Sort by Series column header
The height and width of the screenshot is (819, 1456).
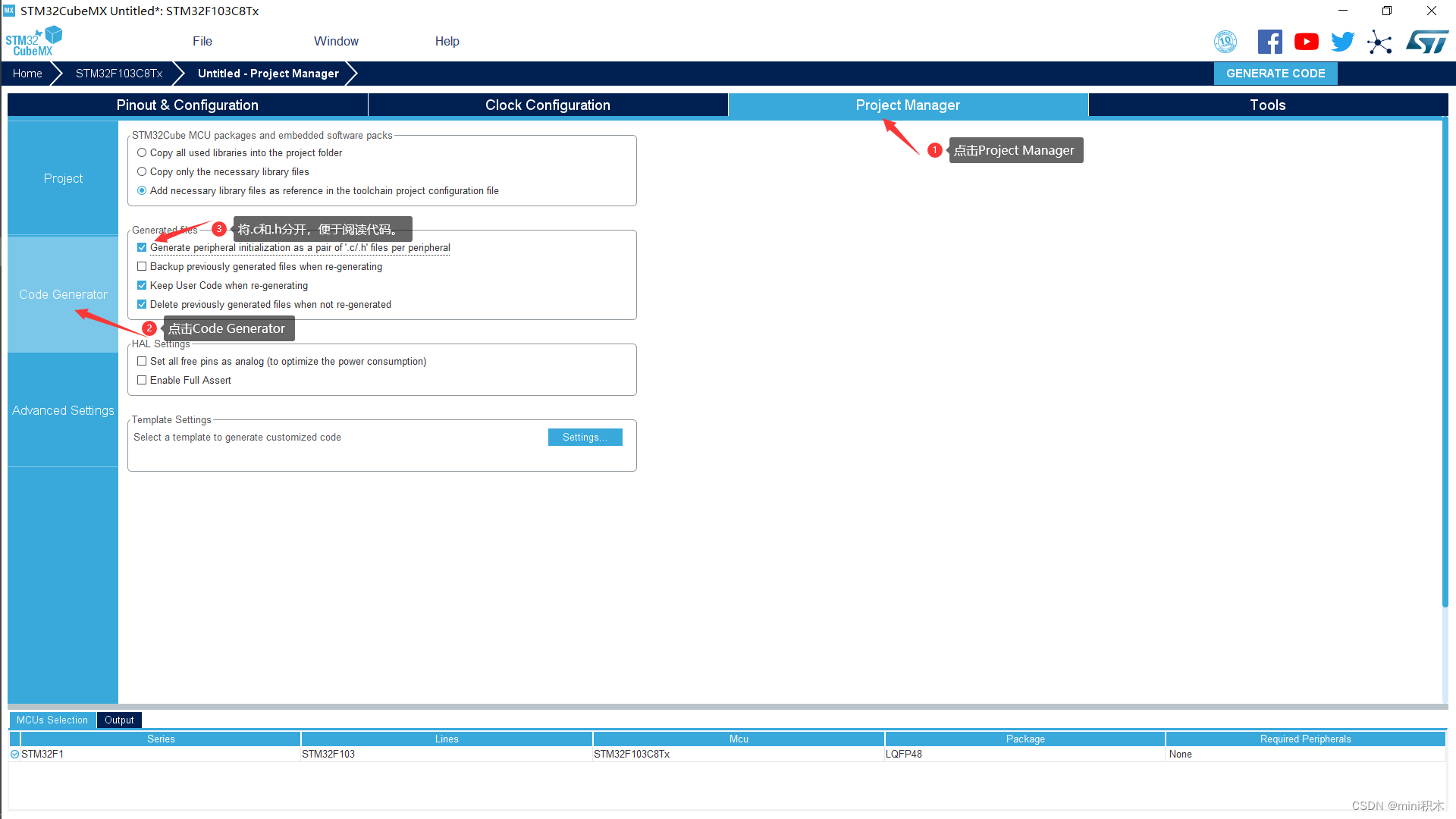click(x=161, y=739)
